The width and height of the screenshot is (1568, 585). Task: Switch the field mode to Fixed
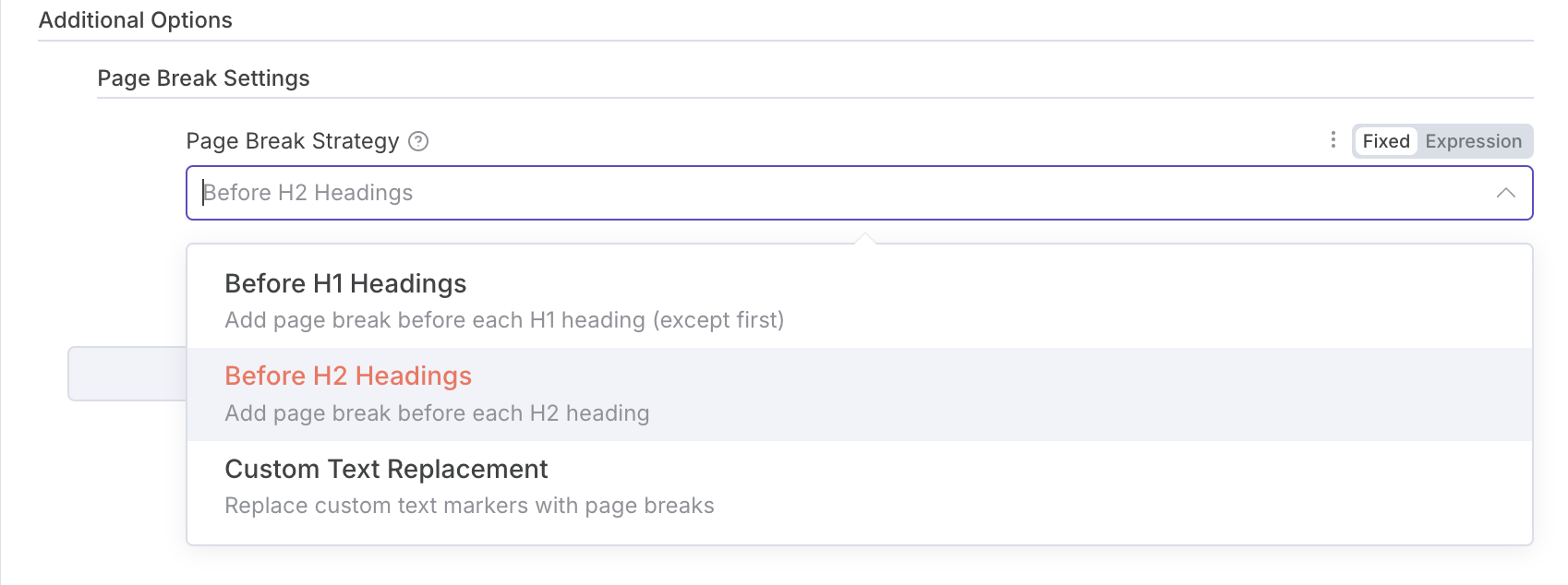coord(1385,141)
